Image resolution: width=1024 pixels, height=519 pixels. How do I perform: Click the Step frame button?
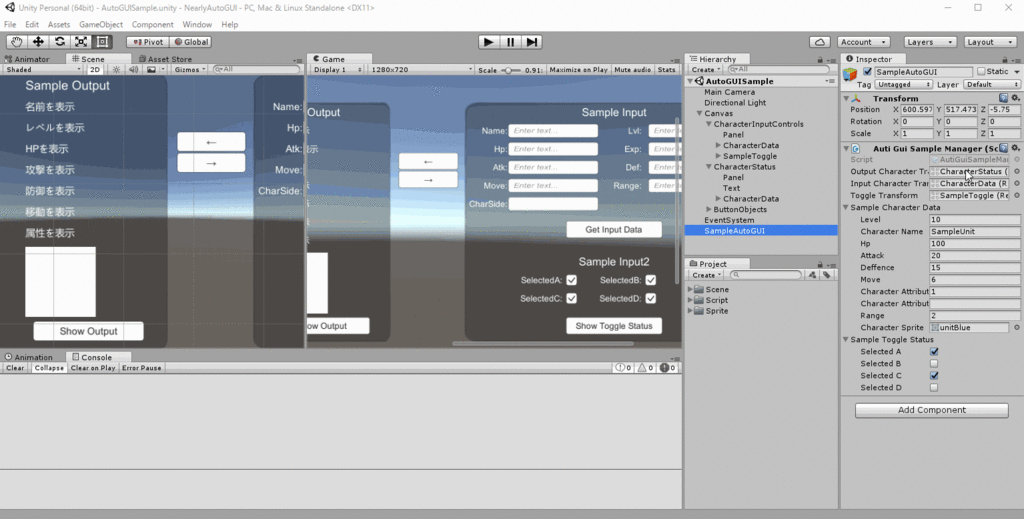tap(532, 42)
